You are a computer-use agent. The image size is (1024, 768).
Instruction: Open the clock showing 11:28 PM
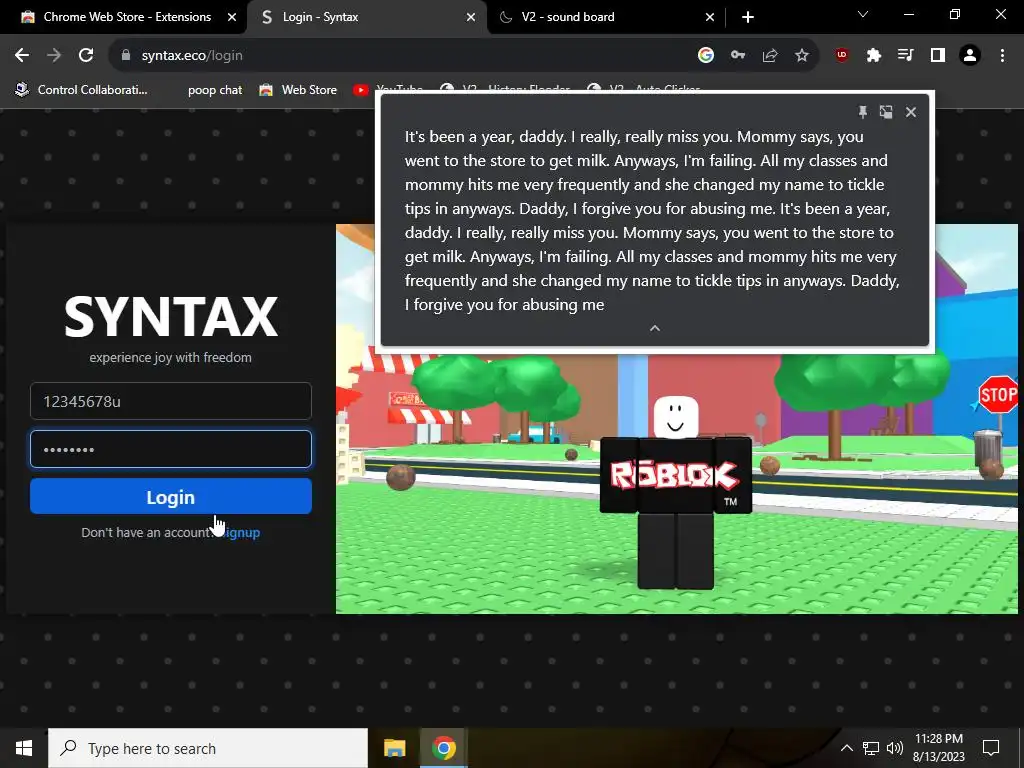(938, 748)
